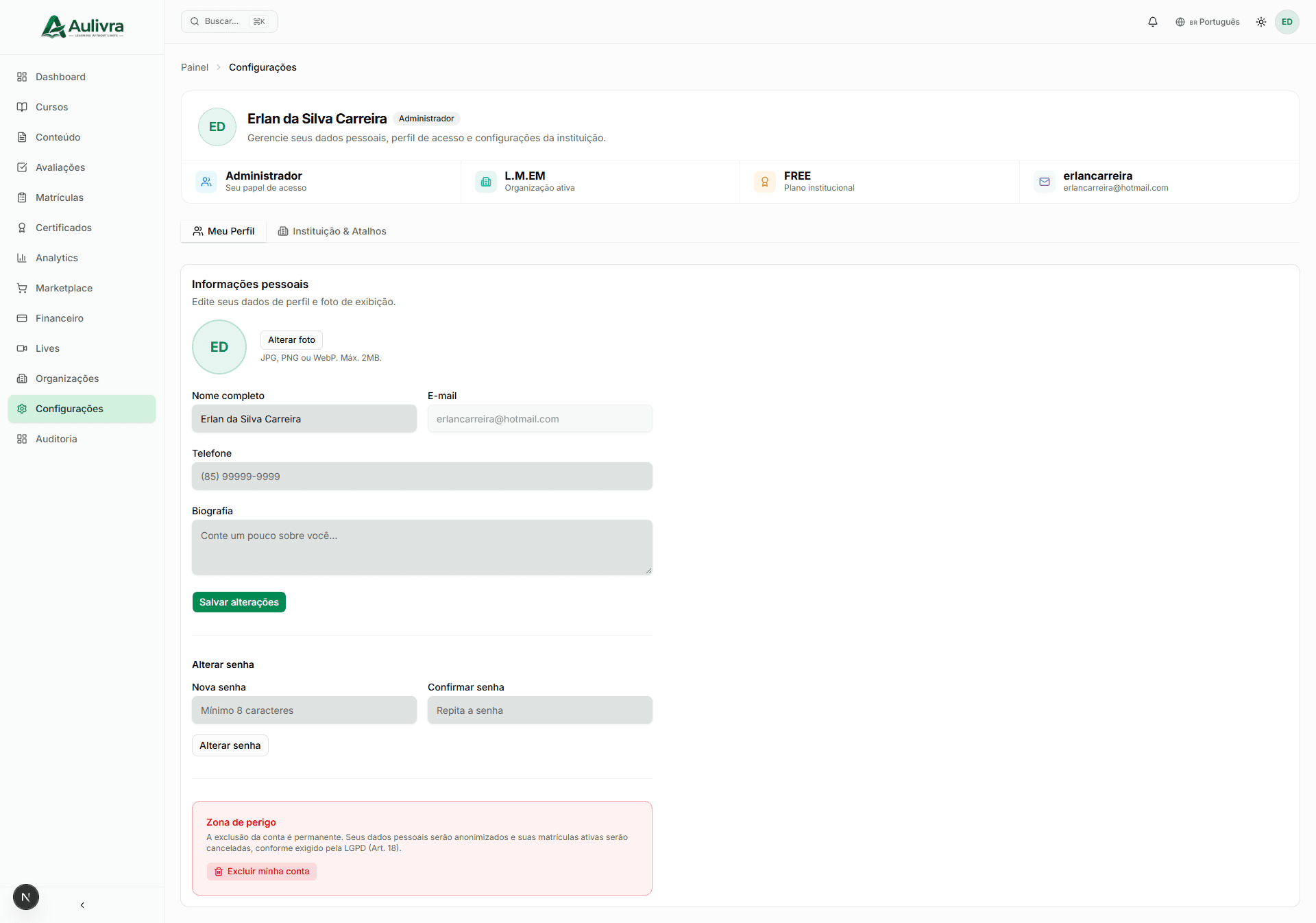Viewport: 1316px width, 923px height.
Task: Click the Conteúdo document icon
Action: point(22,137)
